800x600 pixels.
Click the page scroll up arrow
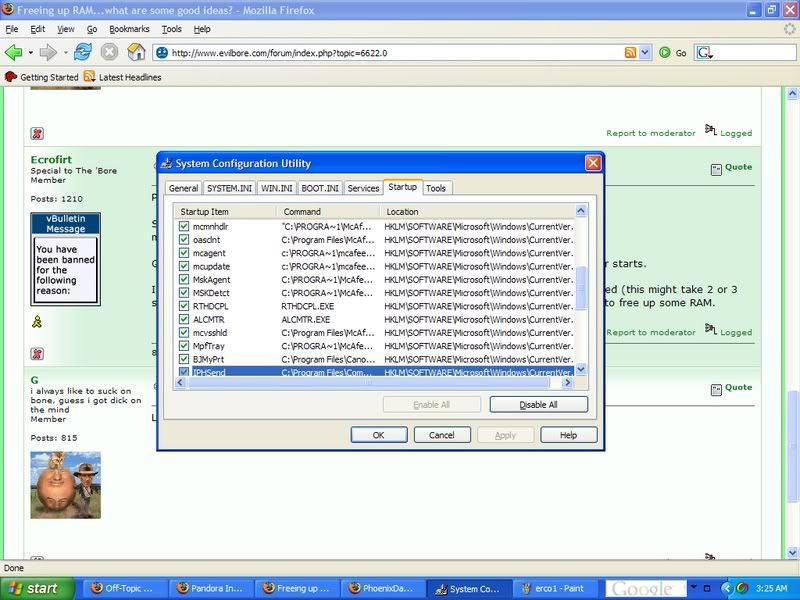(x=792, y=93)
